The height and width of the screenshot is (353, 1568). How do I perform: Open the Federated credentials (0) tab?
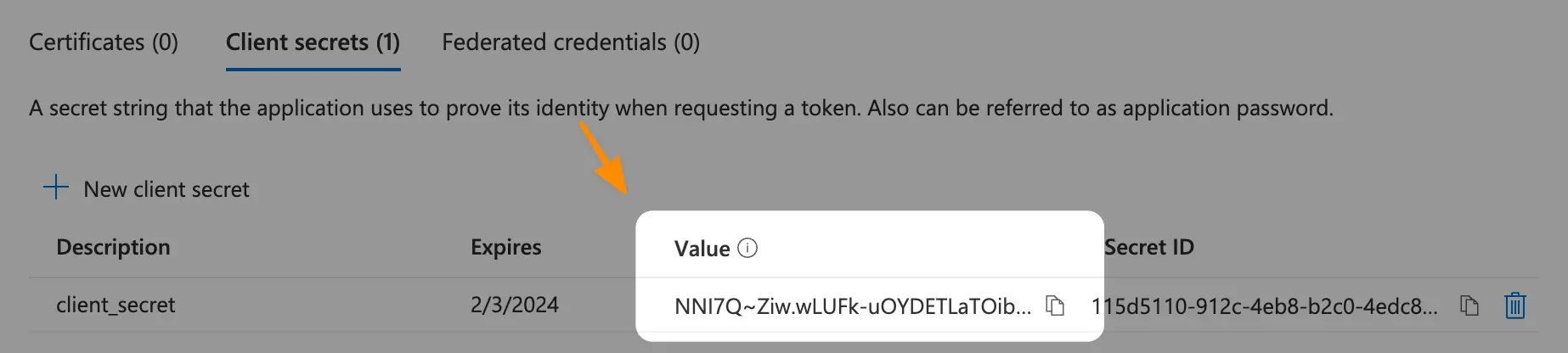(x=571, y=42)
